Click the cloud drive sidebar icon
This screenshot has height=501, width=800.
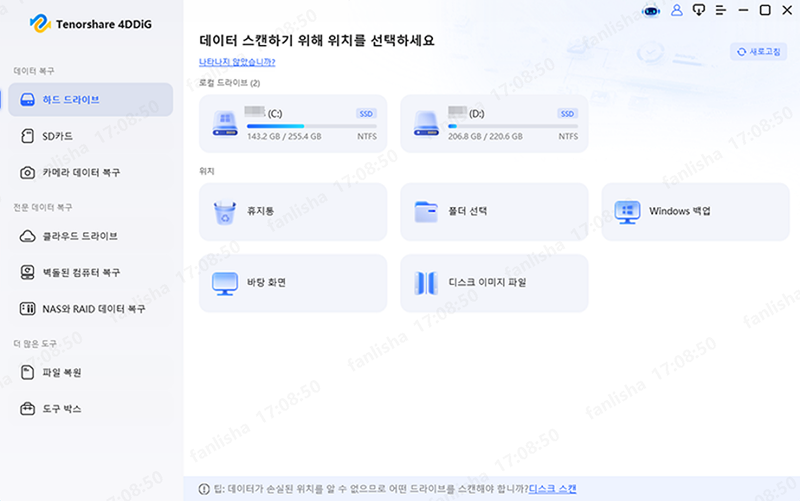click(x=28, y=236)
